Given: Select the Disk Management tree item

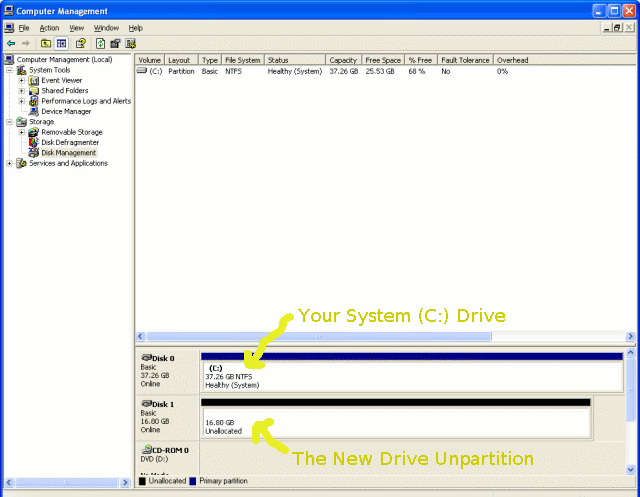Looking at the screenshot, I should click(69, 153).
